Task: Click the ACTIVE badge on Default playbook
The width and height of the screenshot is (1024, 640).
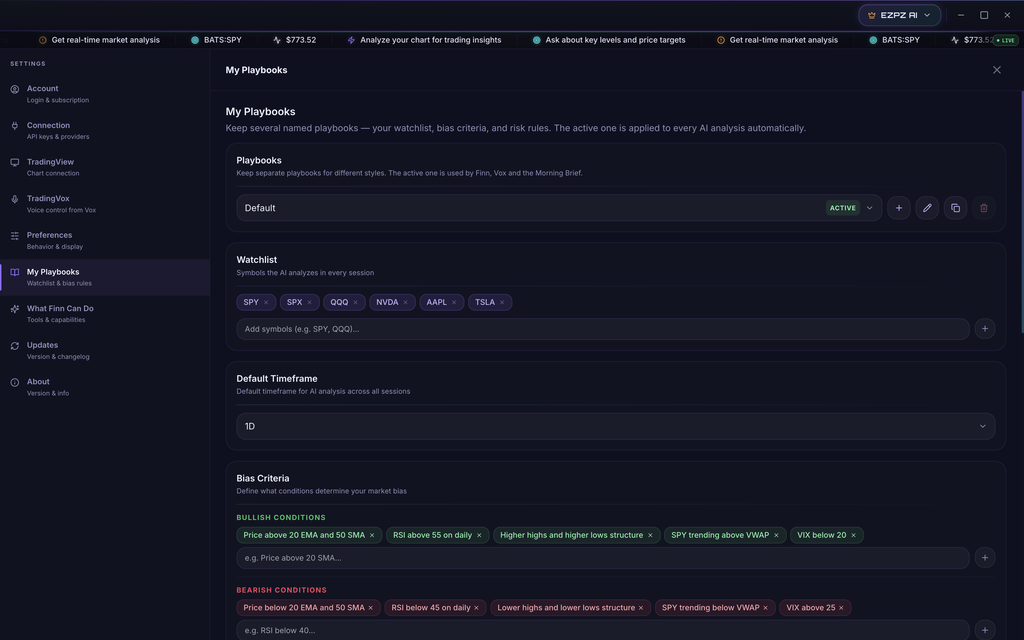Action: coord(842,208)
